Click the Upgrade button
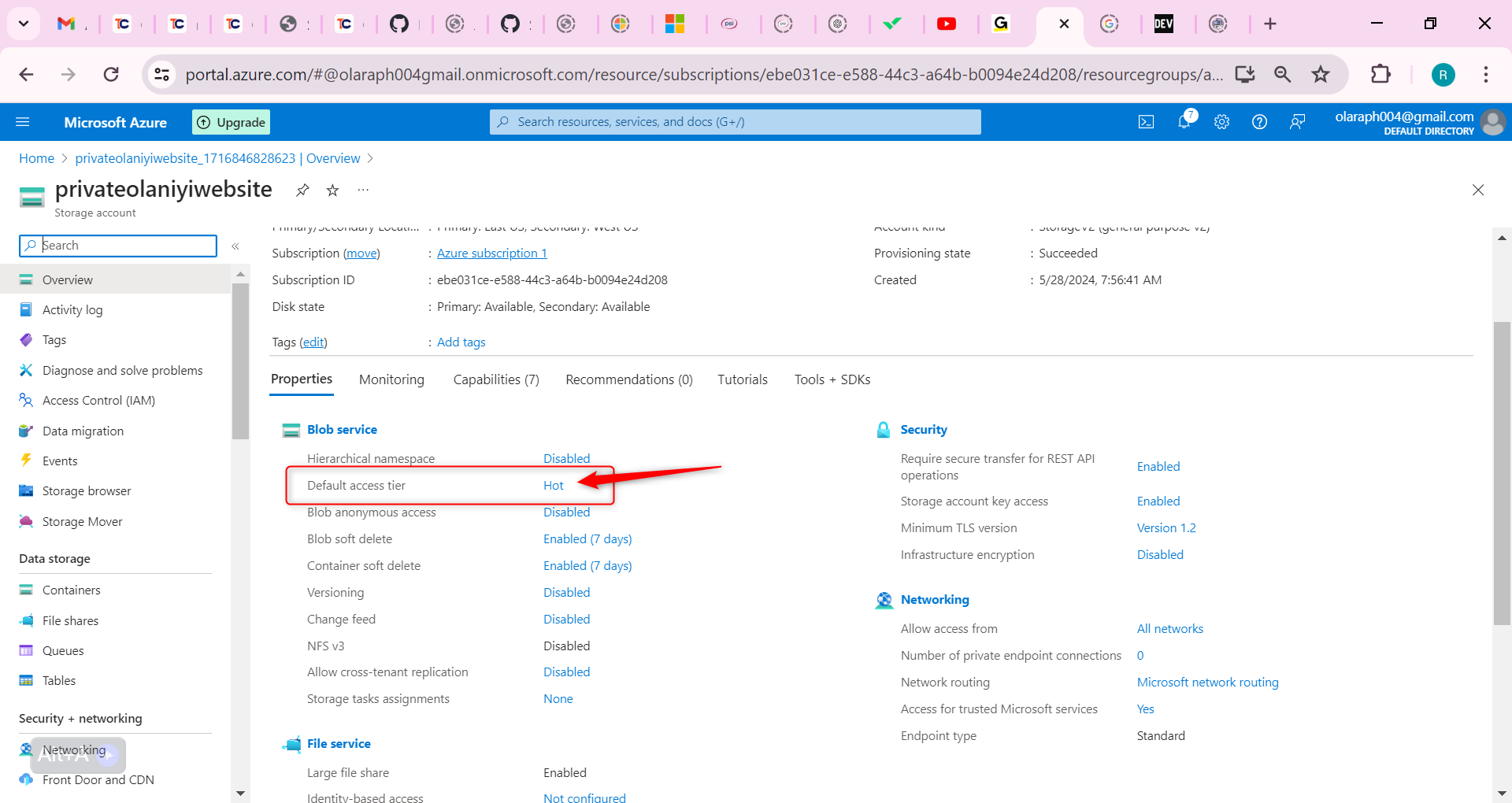Screen dimensions: 1512x803 coord(232,122)
